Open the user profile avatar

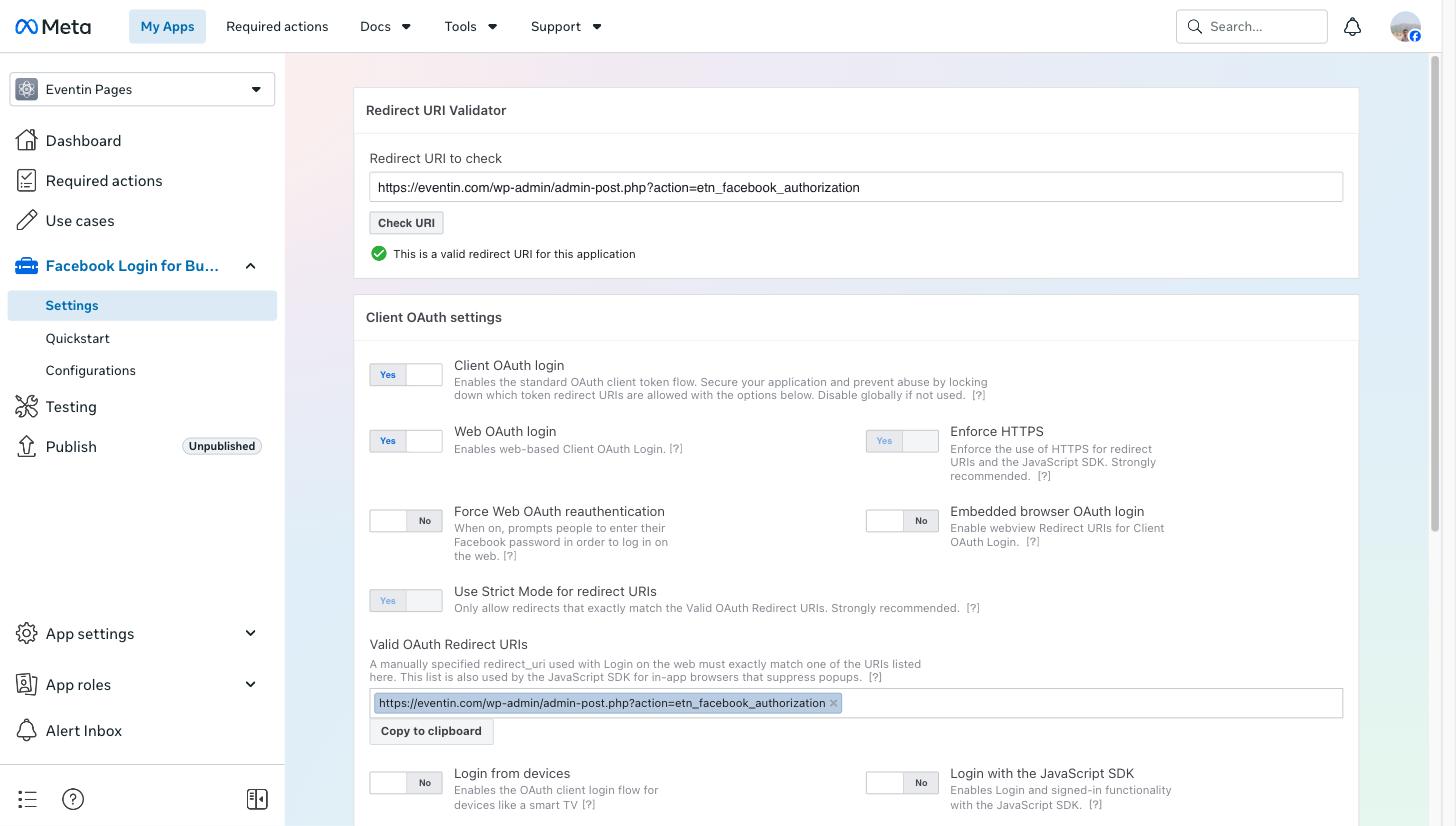[1405, 27]
